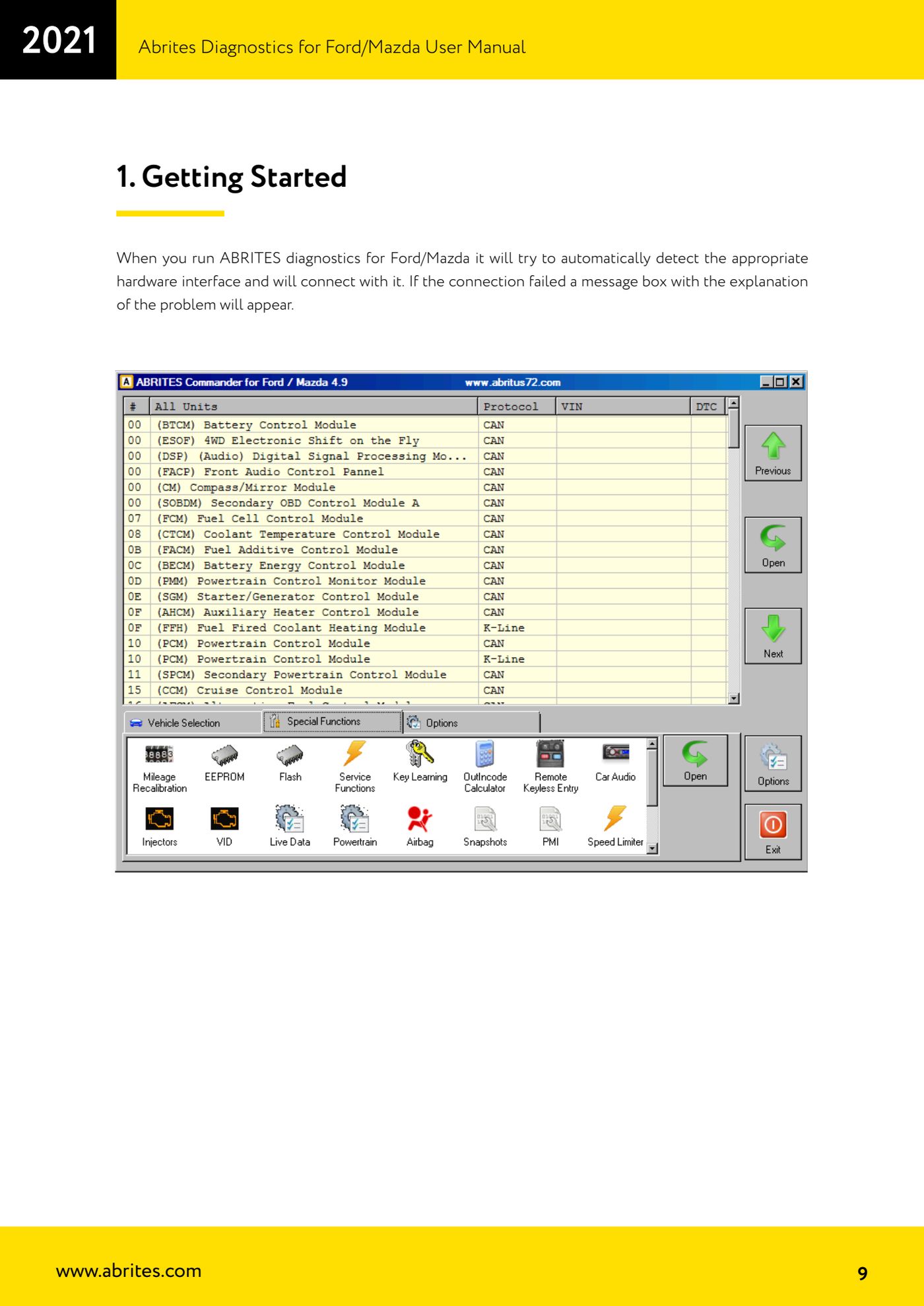924x1306 pixels.
Task: Select (PMM) Powertrain Control Monitor Module
Action: (x=426, y=581)
